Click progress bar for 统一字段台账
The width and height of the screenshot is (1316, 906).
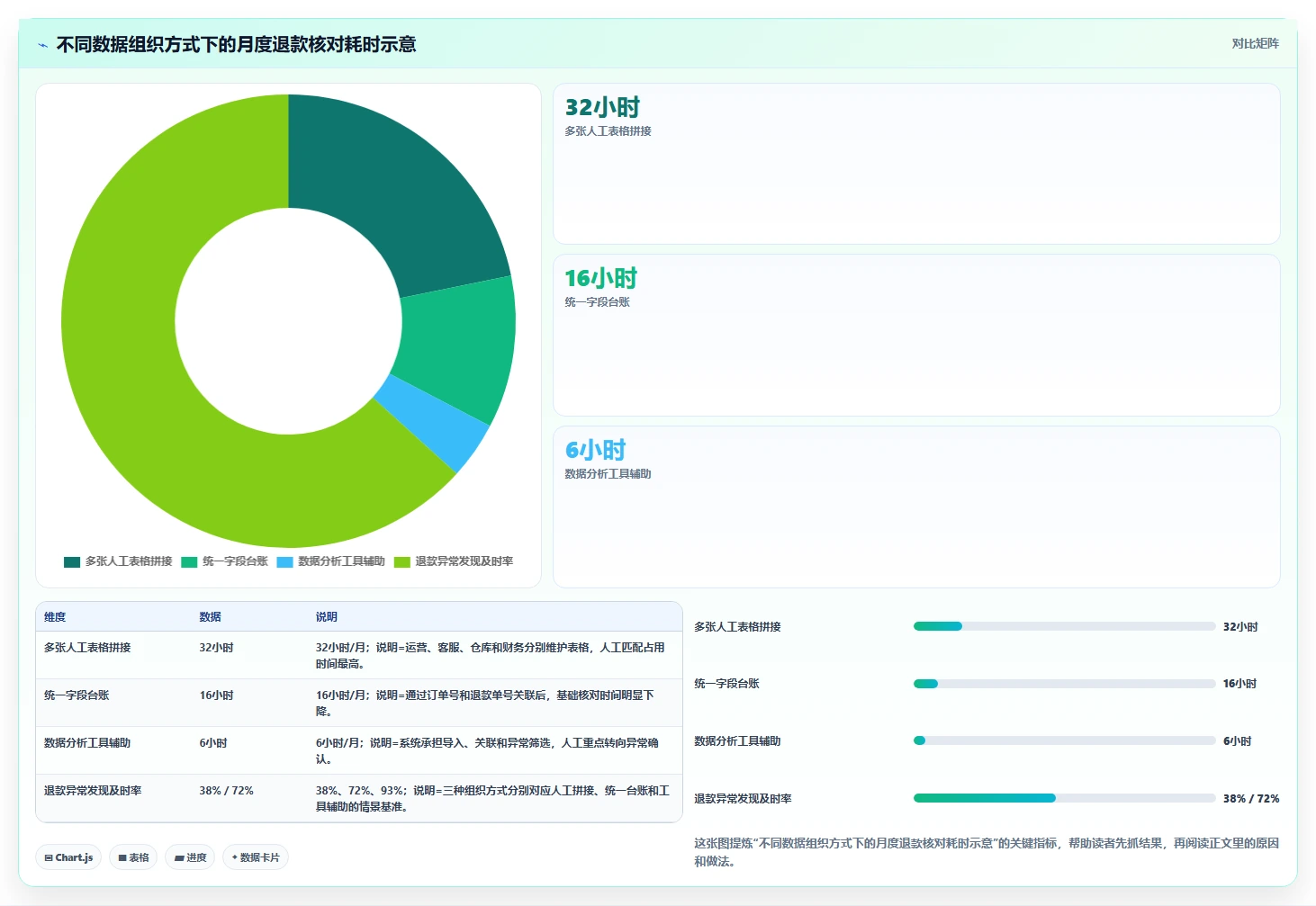1064,684
